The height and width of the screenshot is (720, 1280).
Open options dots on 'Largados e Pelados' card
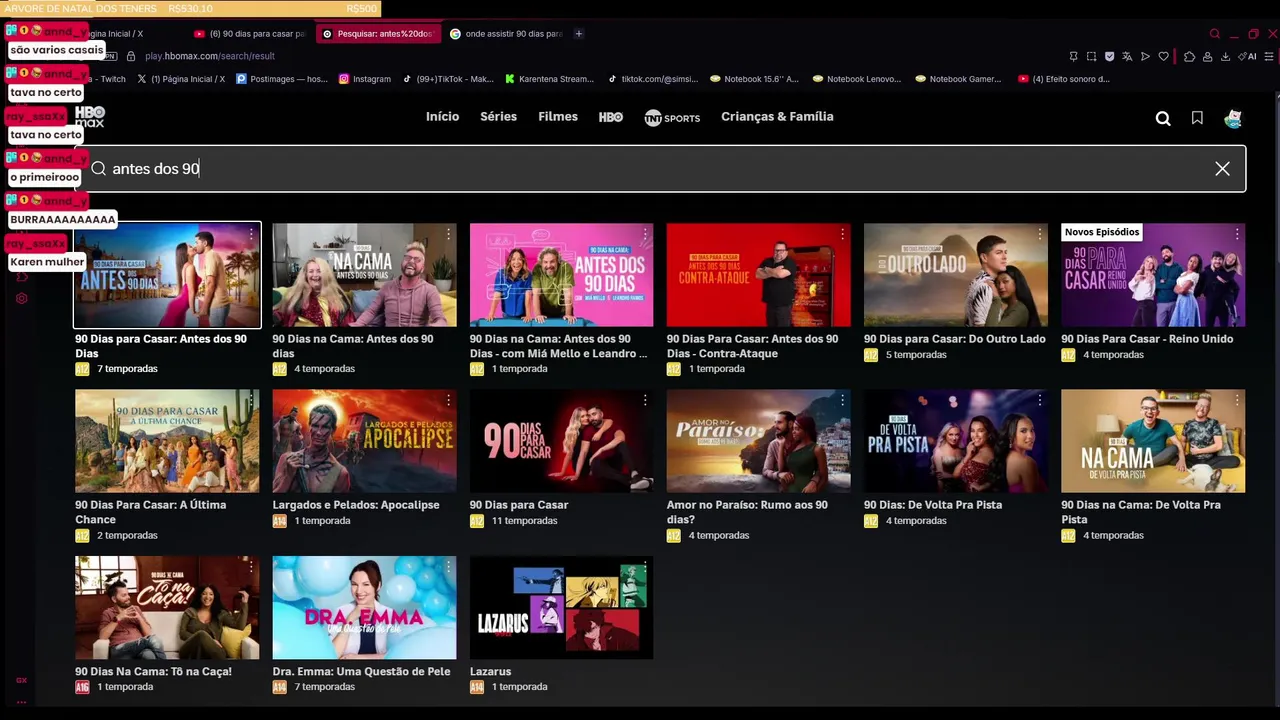[x=448, y=400]
